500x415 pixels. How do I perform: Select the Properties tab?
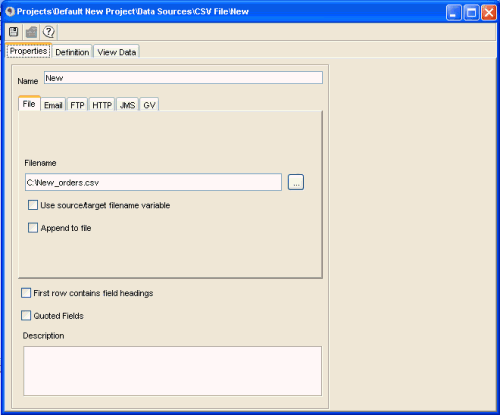point(28,51)
